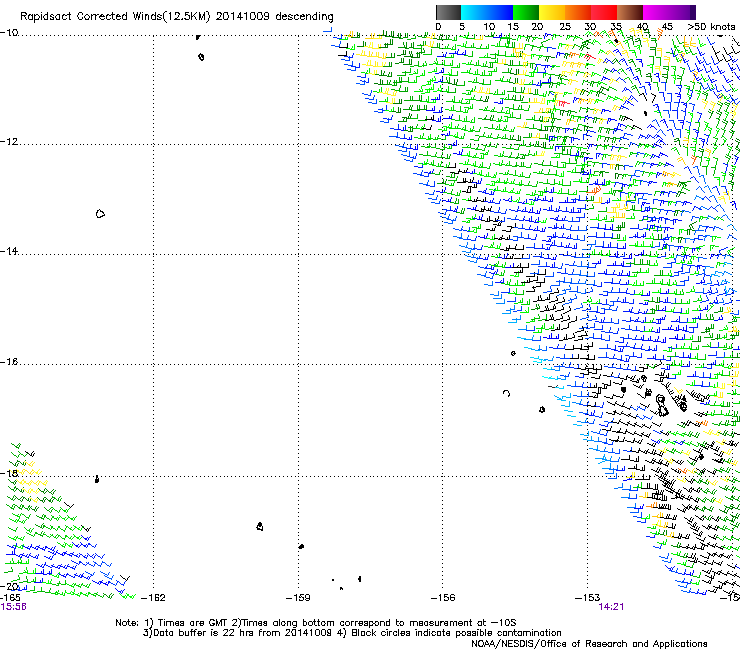The height and width of the screenshot is (650, 740).
Task: Click the -162 longitude axis label
Action: coord(153,598)
